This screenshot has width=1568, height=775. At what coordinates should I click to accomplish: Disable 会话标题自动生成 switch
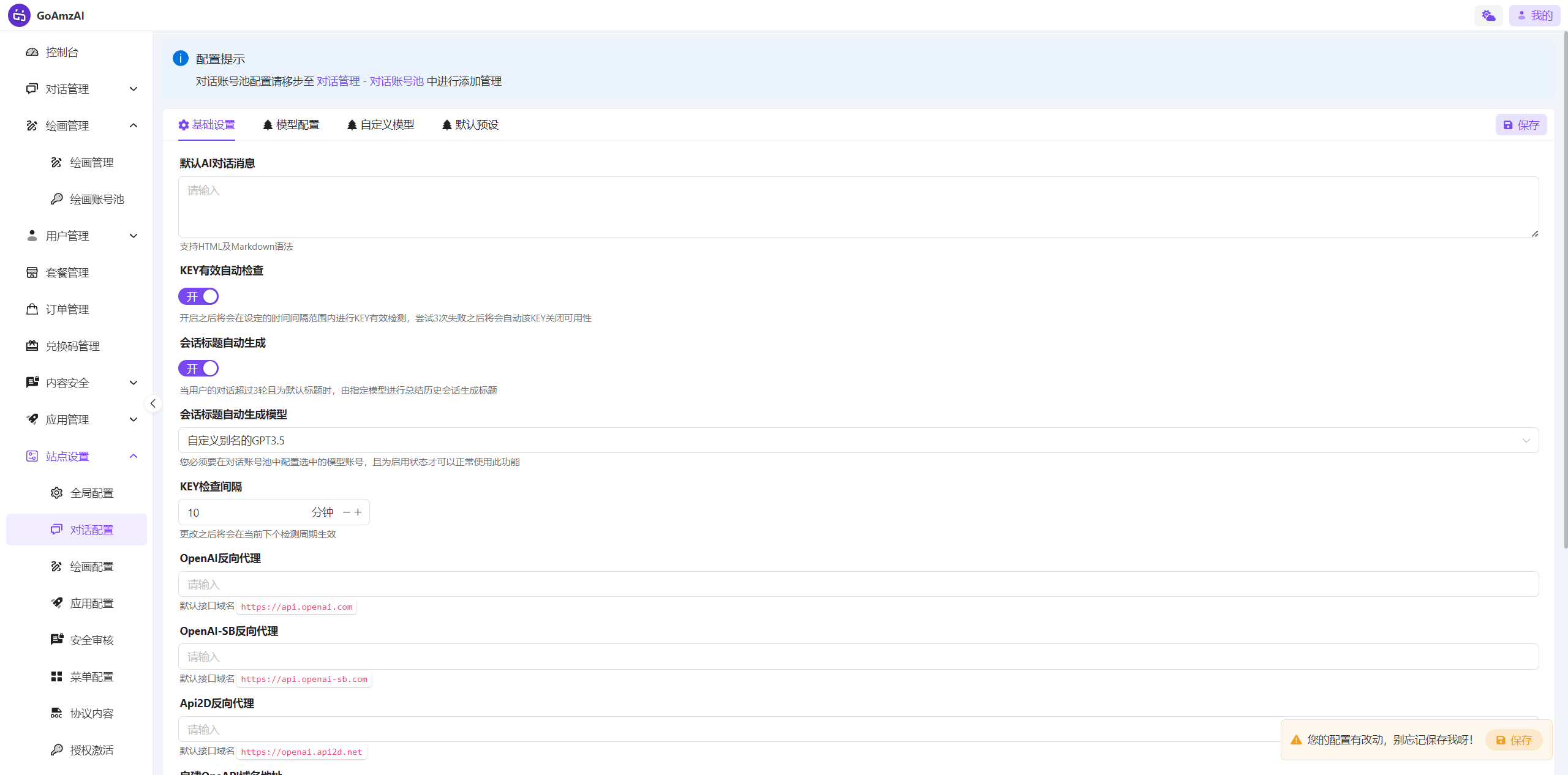tap(198, 369)
